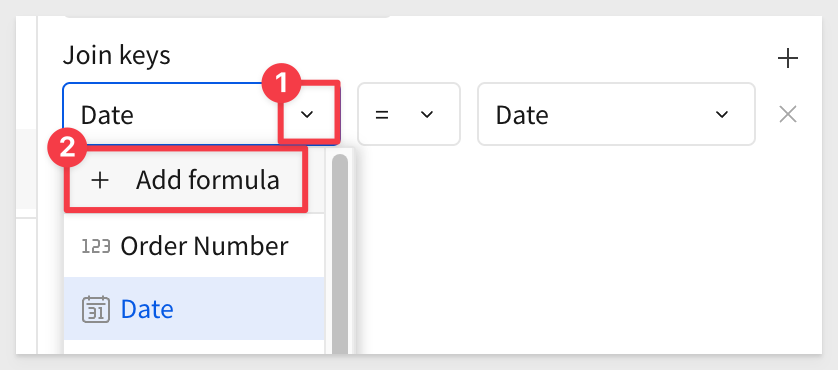Click the 123 number type icon
838x370 pixels.
click(96, 246)
